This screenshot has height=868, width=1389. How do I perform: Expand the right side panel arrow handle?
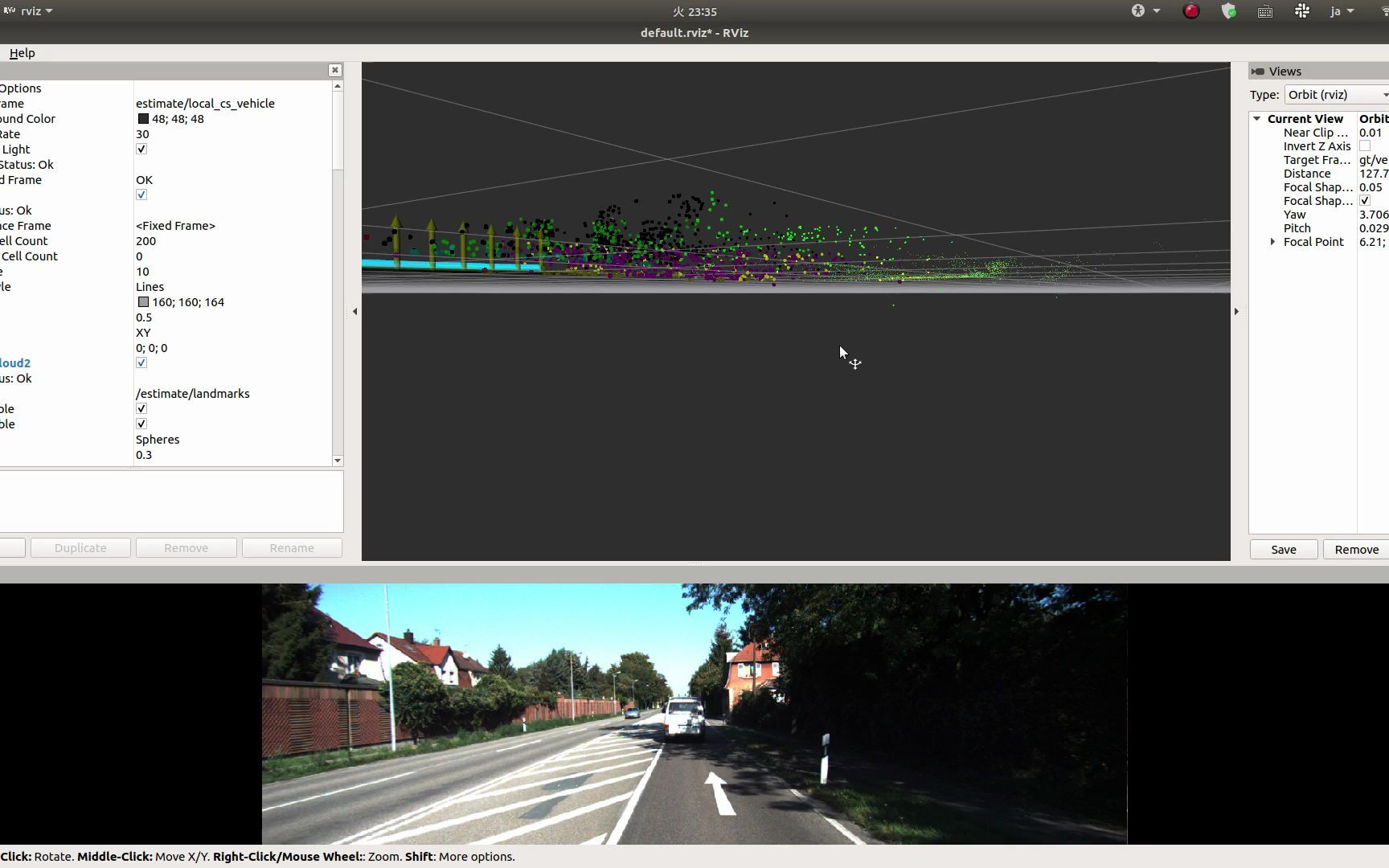1236,311
